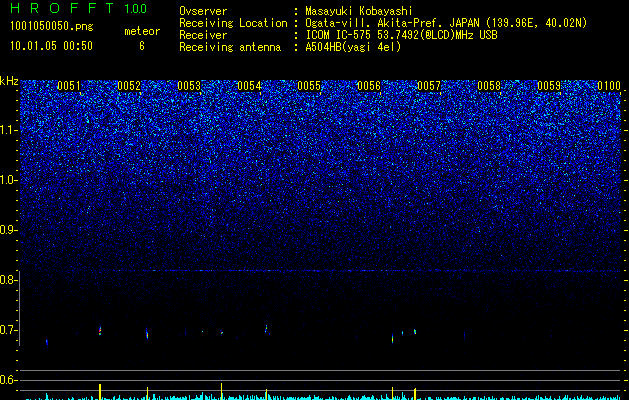The width and height of the screenshot is (629, 400).
Task: Click the observer name Masayuki Kobayashi
Action: [x=359, y=11]
